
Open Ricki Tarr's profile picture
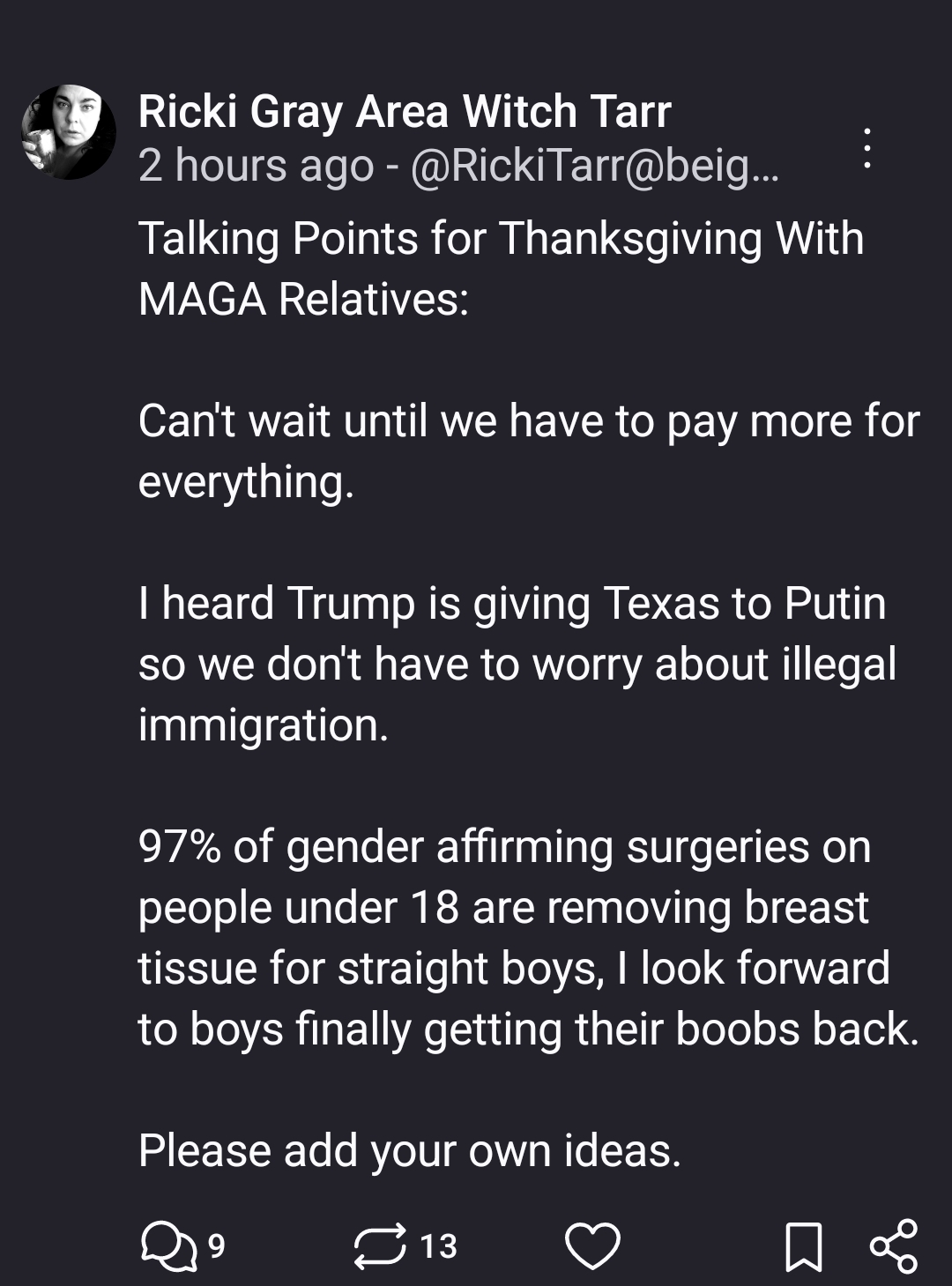pos(69,132)
